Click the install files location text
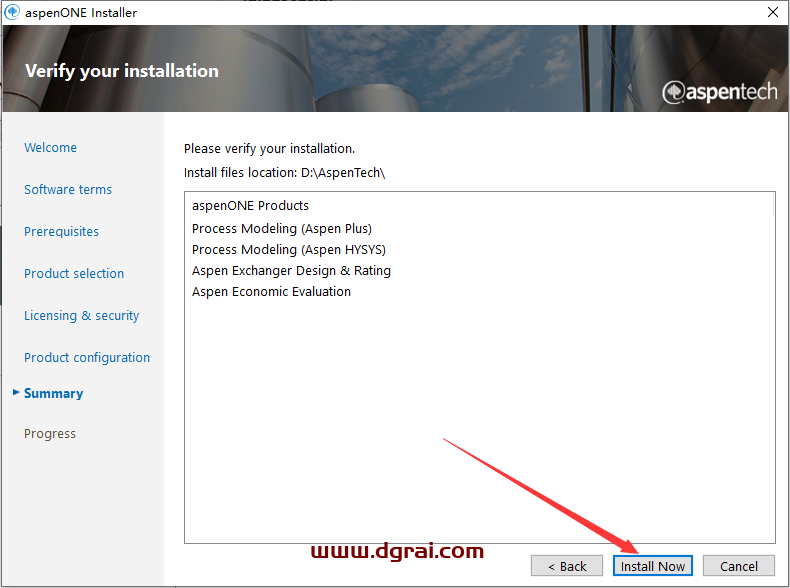The width and height of the screenshot is (790, 588). point(285,173)
